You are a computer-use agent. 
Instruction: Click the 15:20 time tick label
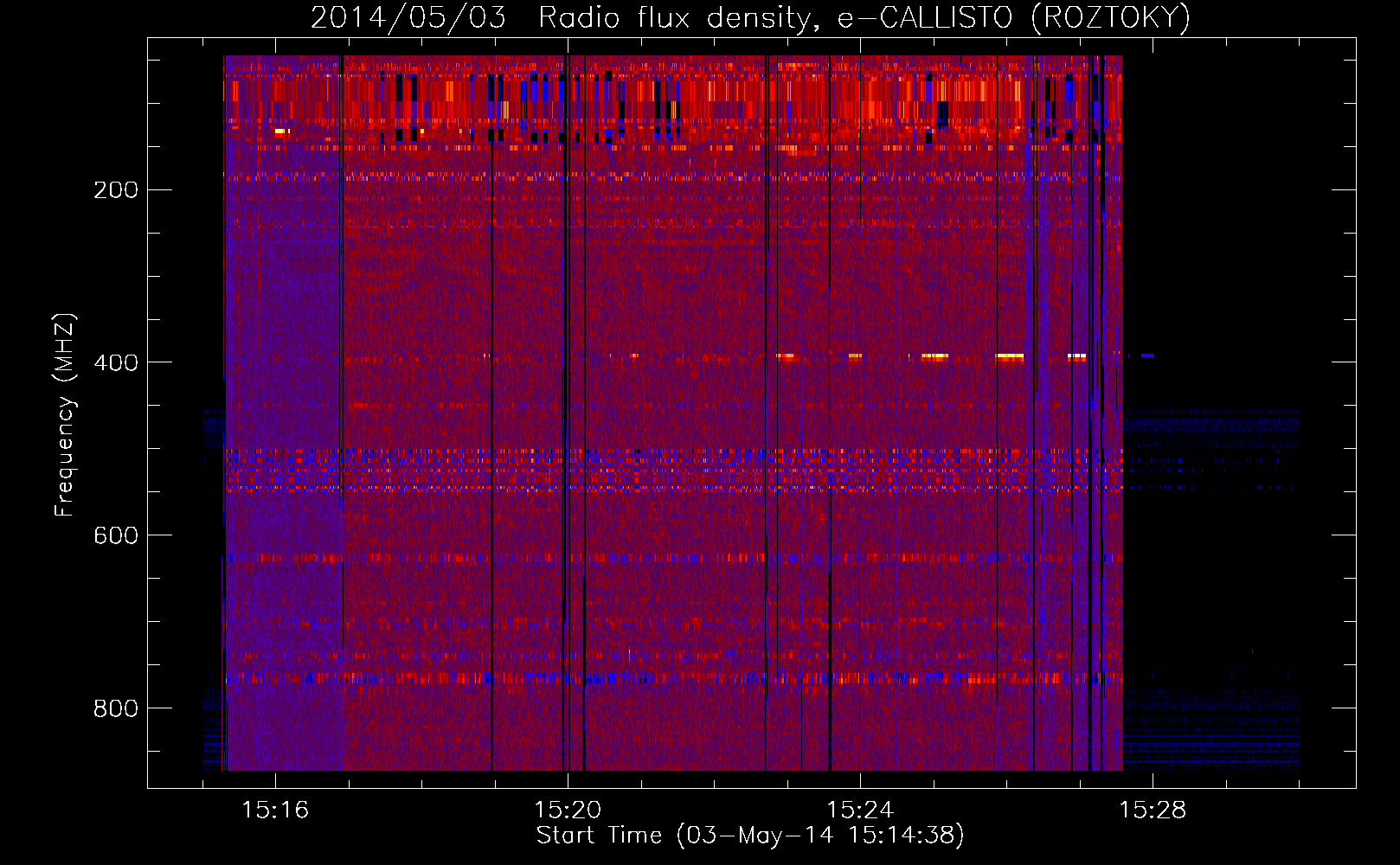click(x=568, y=810)
